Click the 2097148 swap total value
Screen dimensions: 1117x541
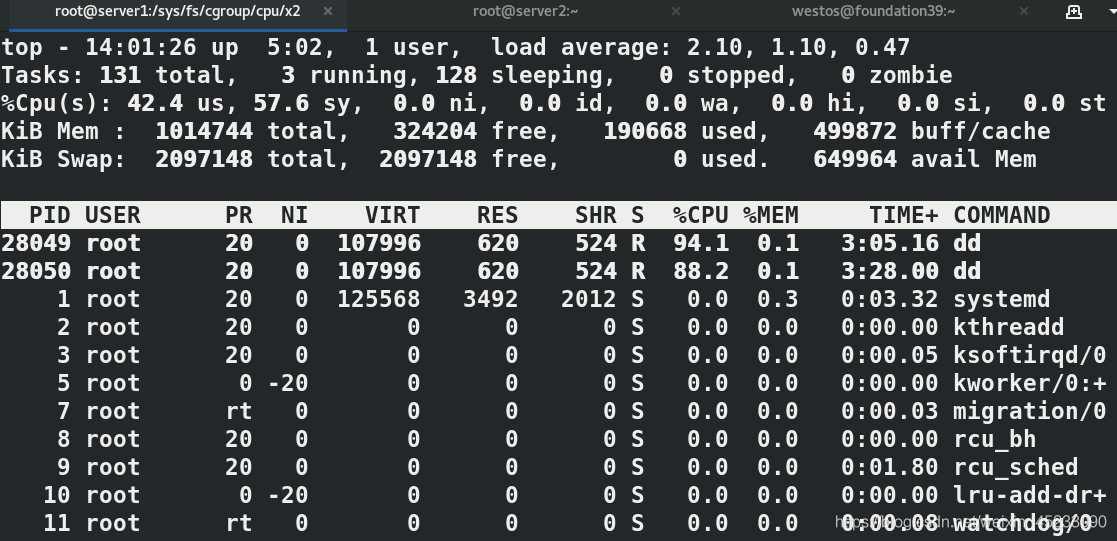pos(204,159)
